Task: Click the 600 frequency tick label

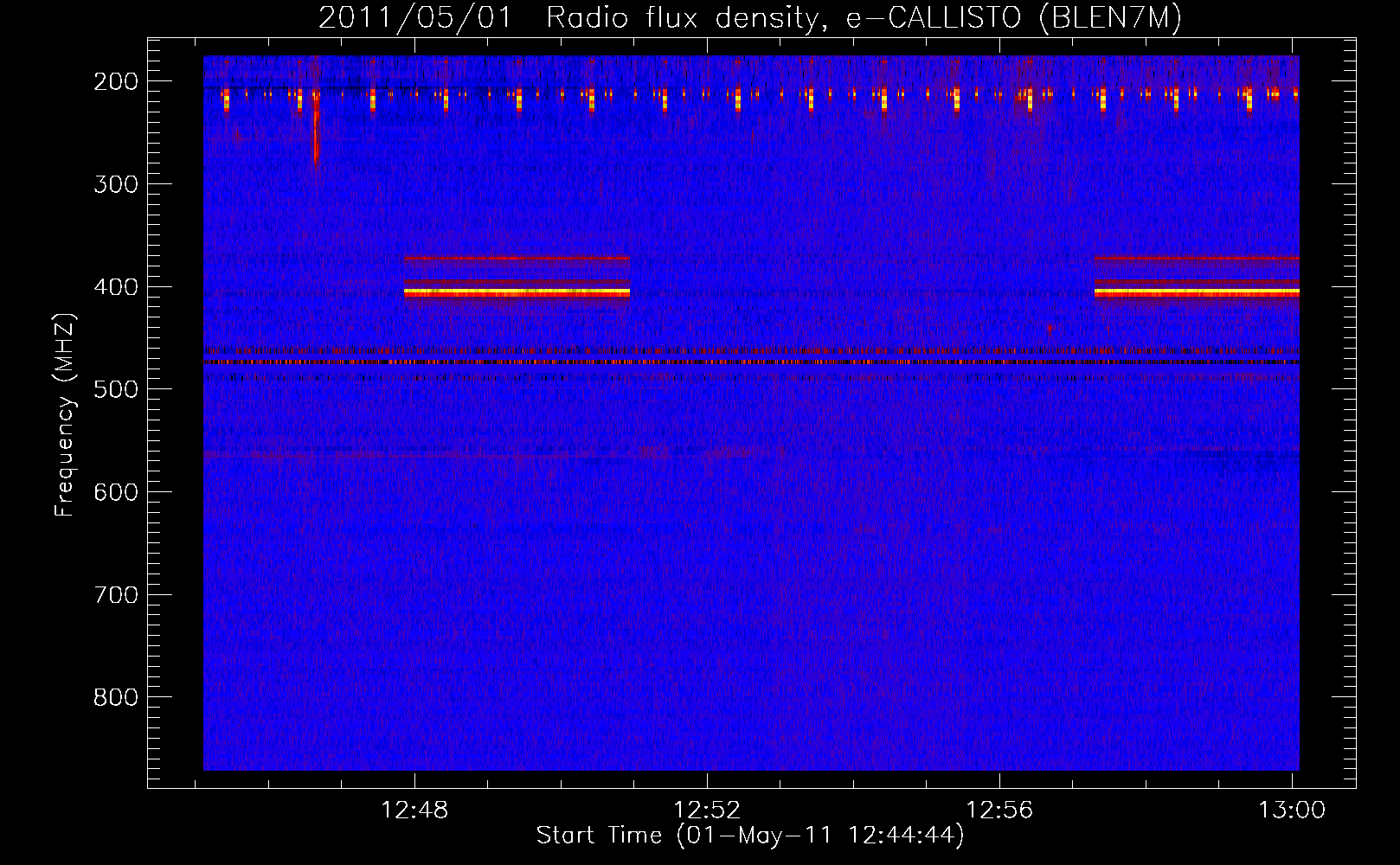Action: point(116,492)
